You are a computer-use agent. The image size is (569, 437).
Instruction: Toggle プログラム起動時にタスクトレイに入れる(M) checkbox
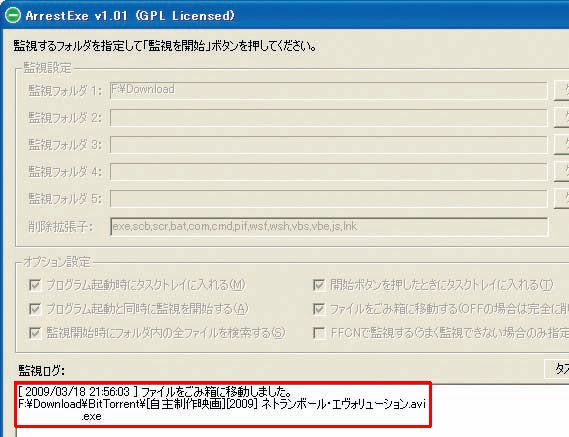[x=35, y=285]
